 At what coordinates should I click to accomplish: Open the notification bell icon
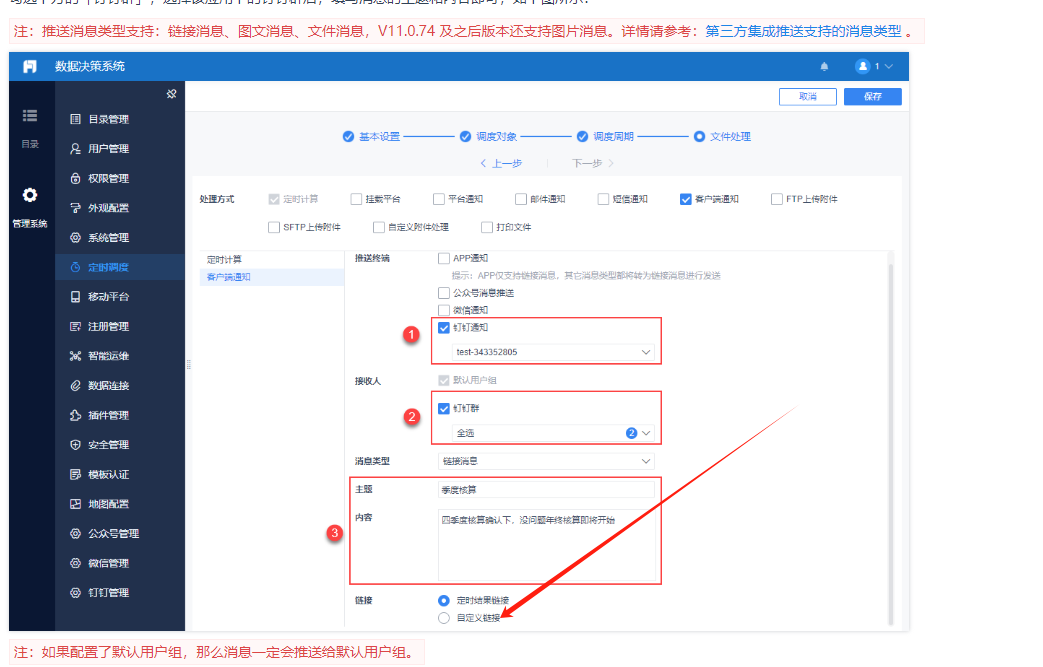tap(824, 67)
